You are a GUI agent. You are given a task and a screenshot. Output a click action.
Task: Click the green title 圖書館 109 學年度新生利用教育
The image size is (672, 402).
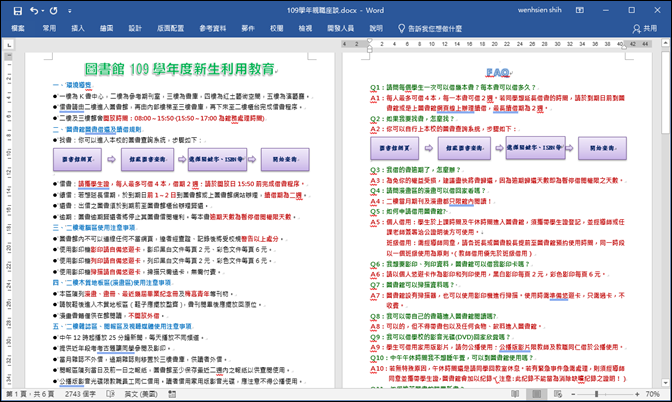point(179,69)
